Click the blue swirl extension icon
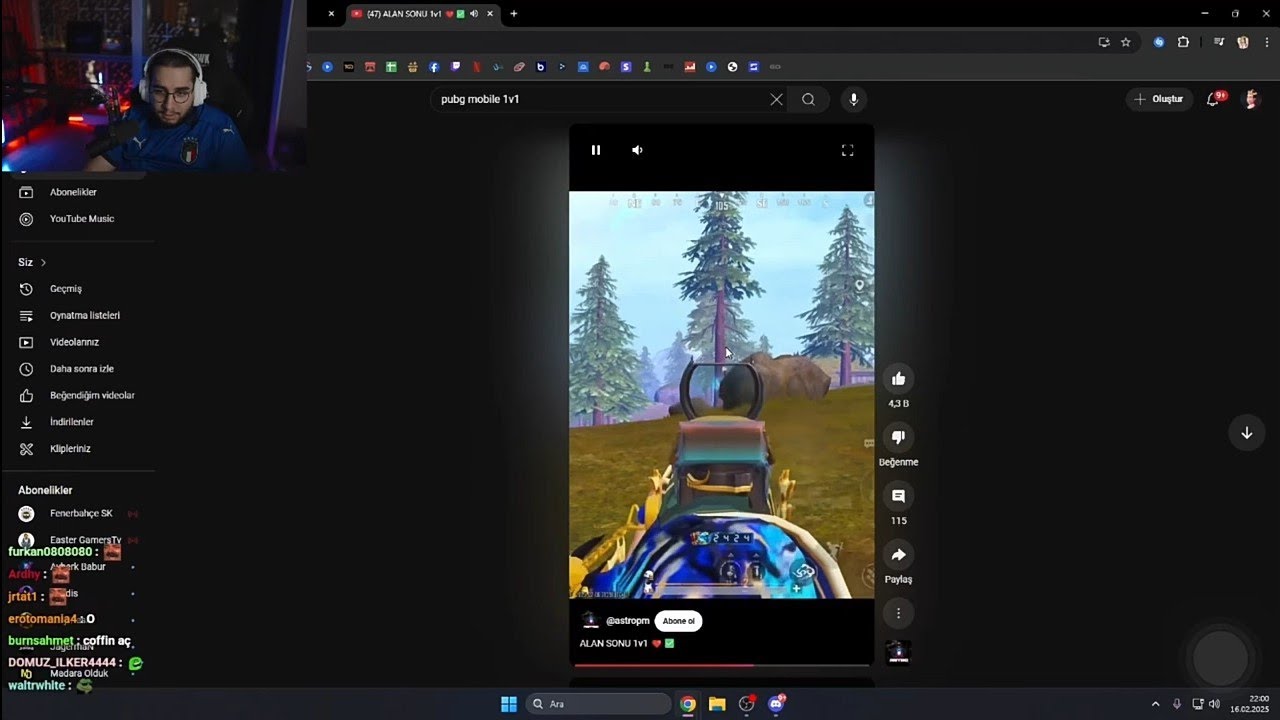Viewport: 1280px width, 720px height. pyautogui.click(x=1159, y=42)
